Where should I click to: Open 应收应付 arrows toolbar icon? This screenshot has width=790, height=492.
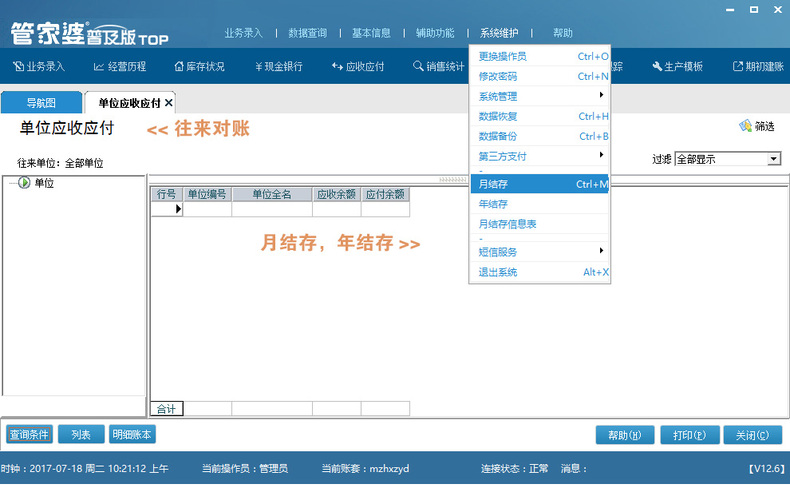pyautogui.click(x=337, y=66)
